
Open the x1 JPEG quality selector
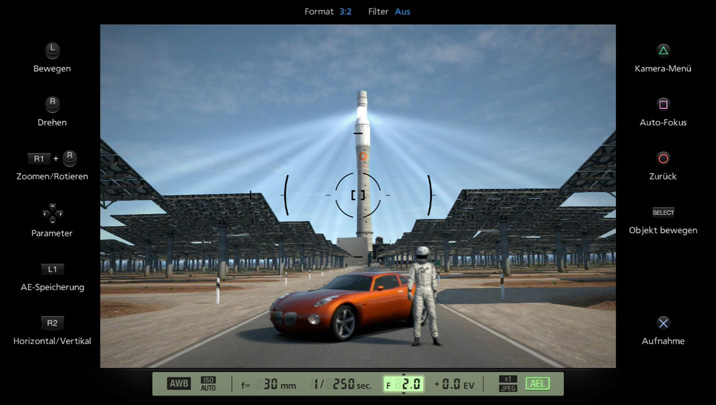508,384
